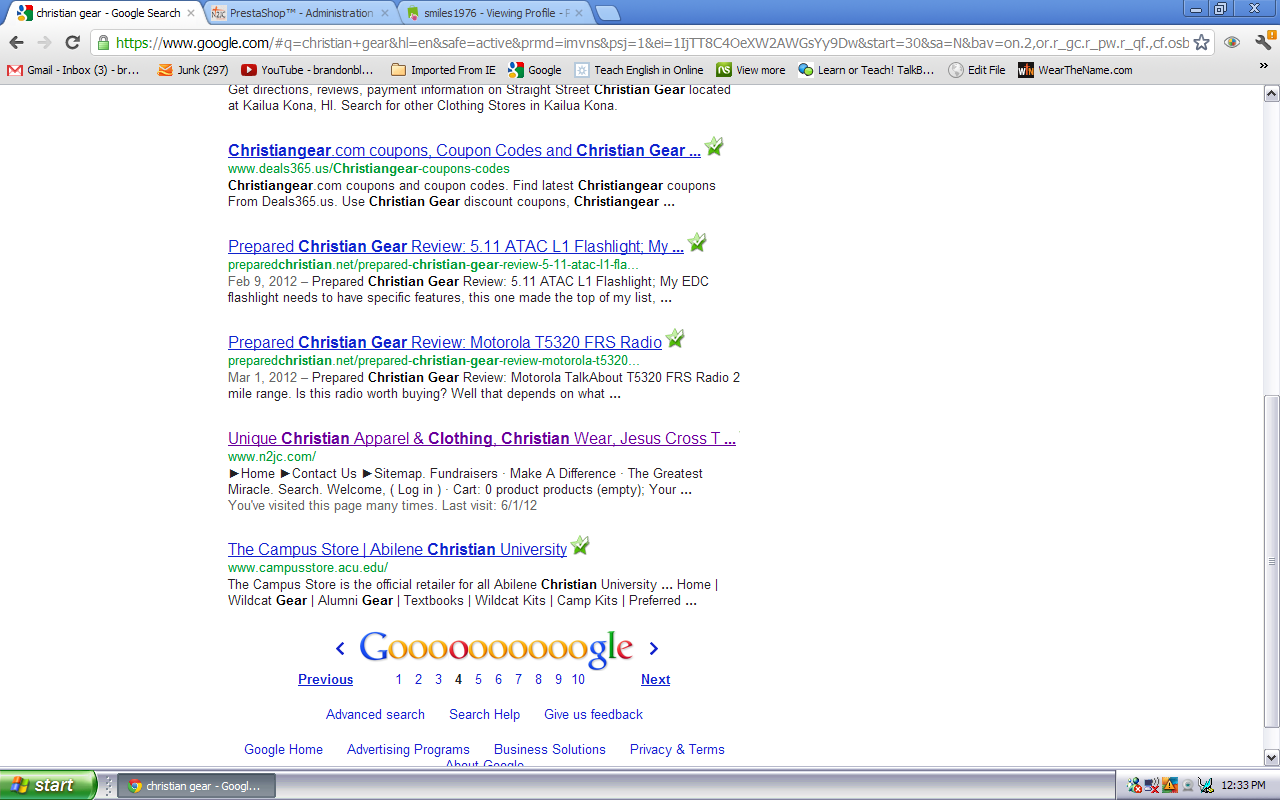Click the green star beside The Campus Store result
The height and width of the screenshot is (800, 1280).
[580, 546]
